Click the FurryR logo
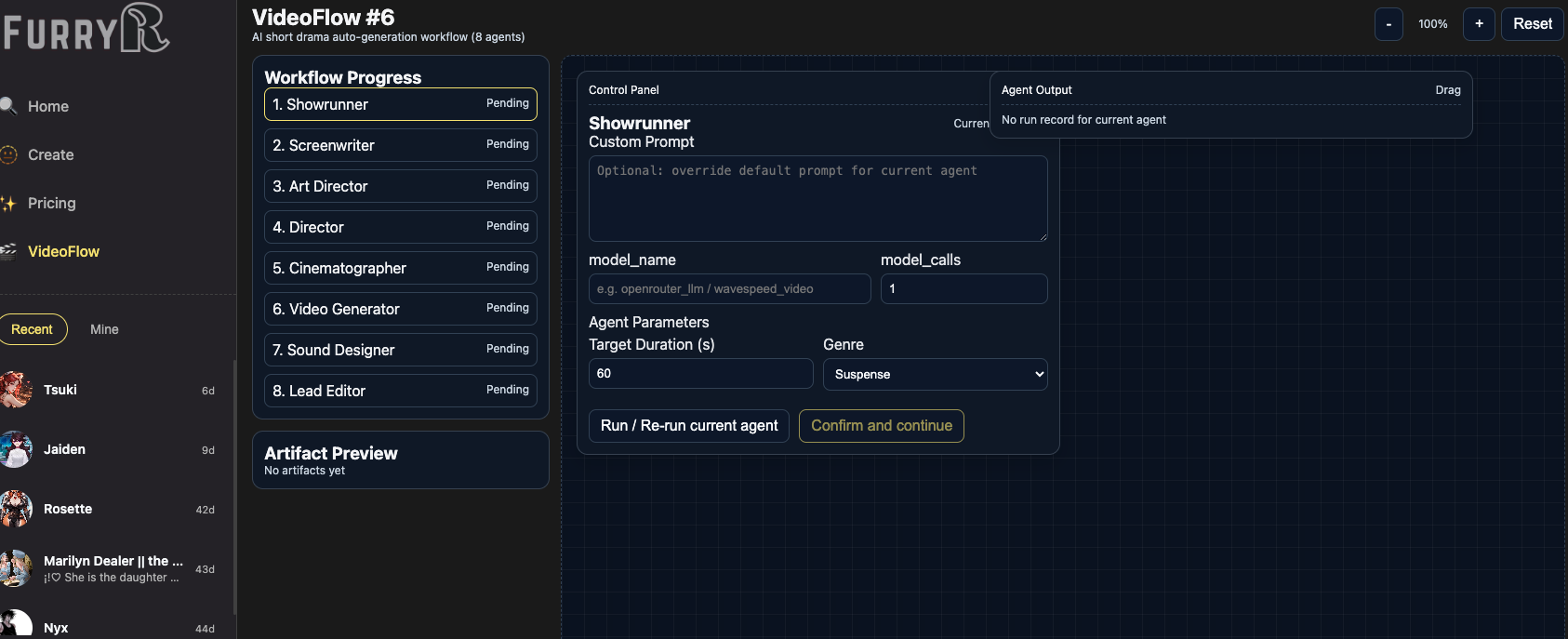 [86, 28]
